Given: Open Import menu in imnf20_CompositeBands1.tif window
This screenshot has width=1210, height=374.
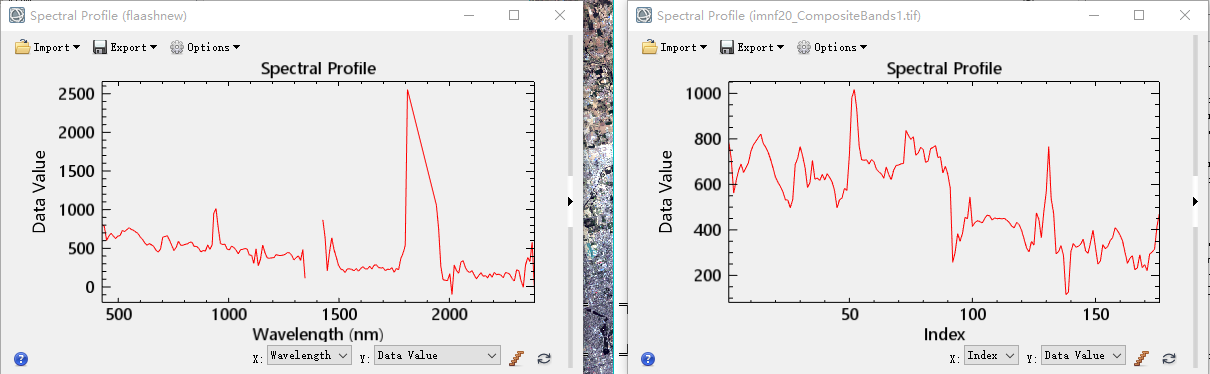Looking at the screenshot, I should [x=674, y=47].
